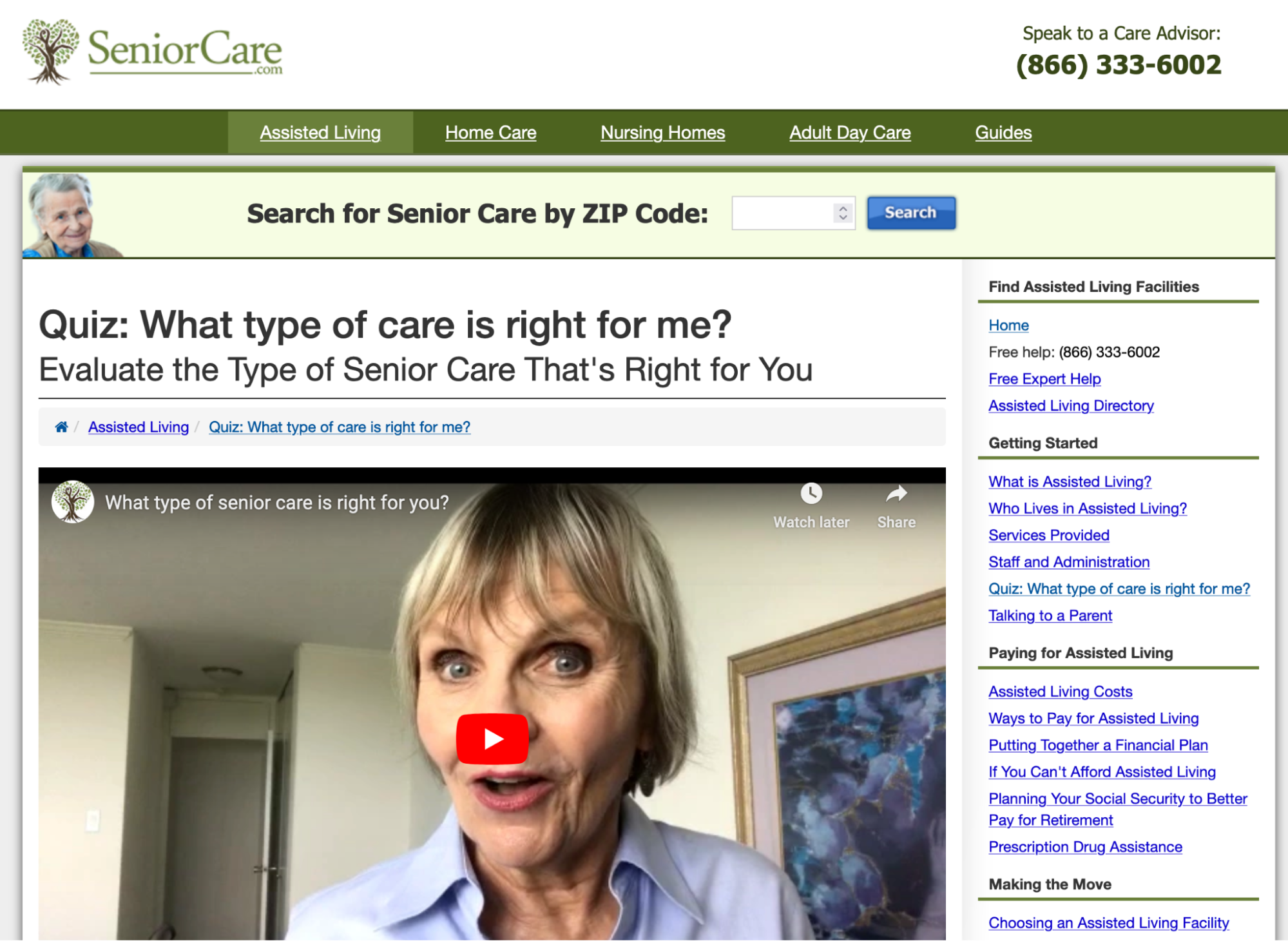Click the ZIP code stepper arrows

[843, 213]
